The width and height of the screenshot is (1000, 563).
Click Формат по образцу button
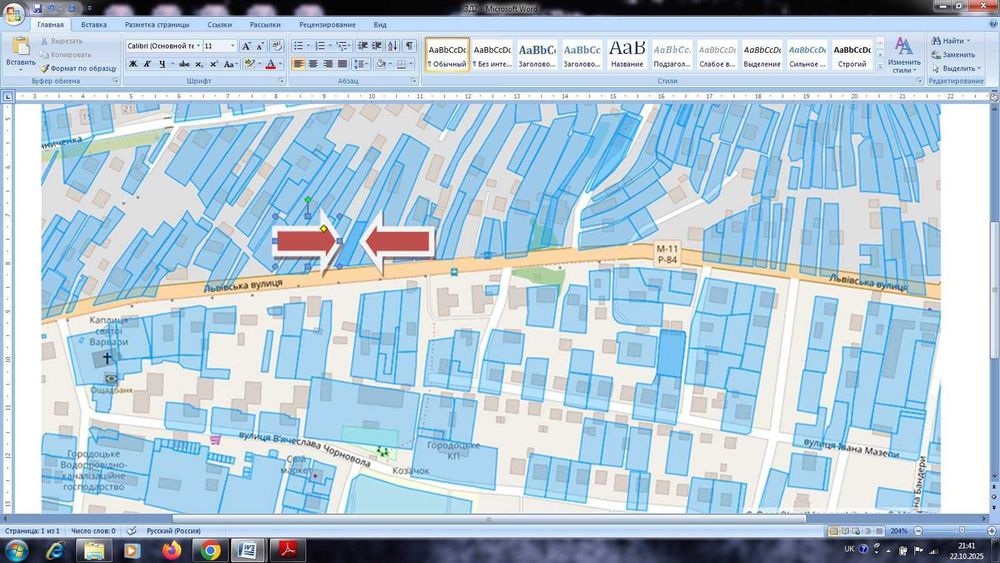coord(78,68)
